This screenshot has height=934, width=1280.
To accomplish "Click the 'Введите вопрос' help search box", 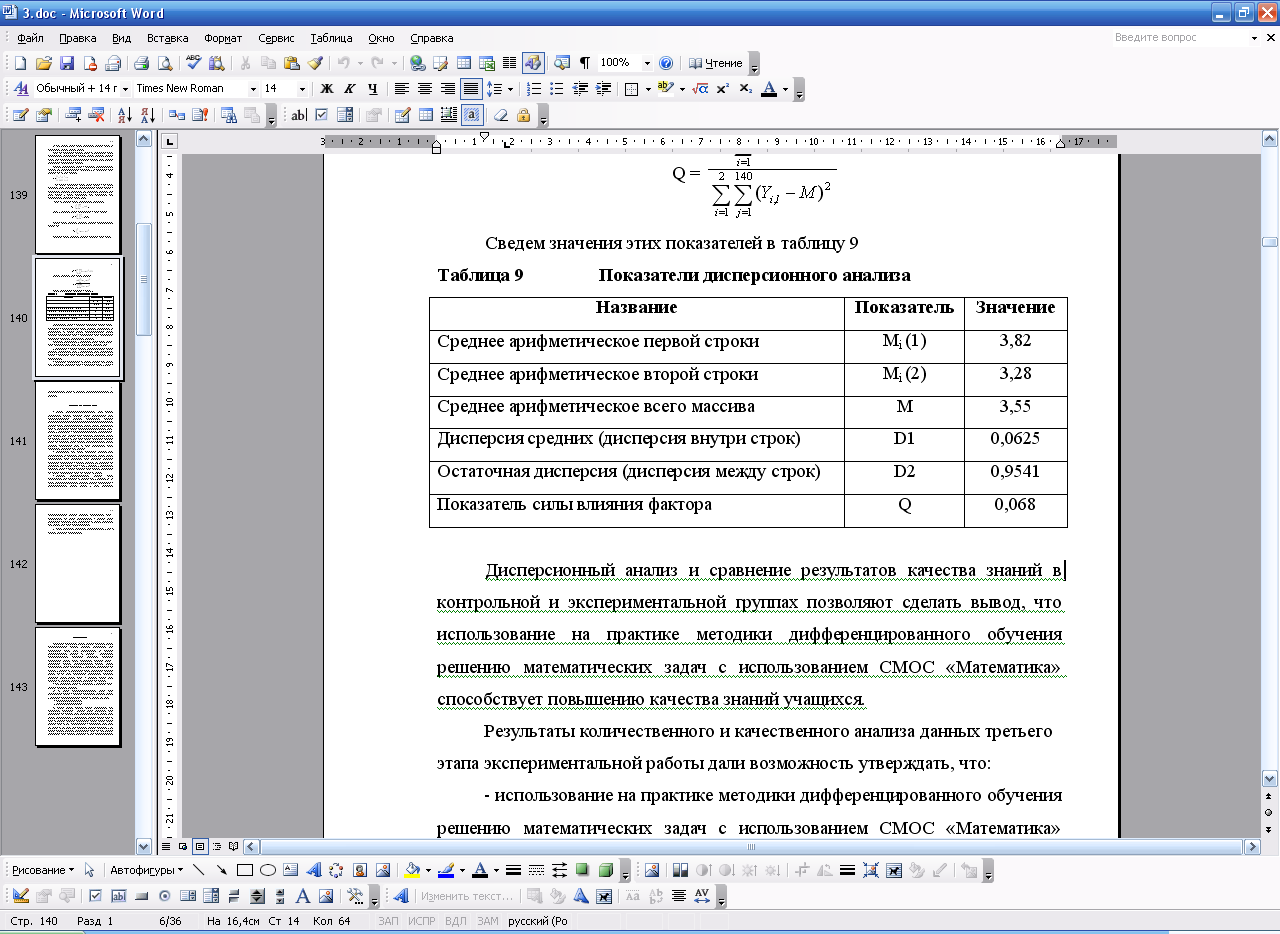I will point(1178,38).
